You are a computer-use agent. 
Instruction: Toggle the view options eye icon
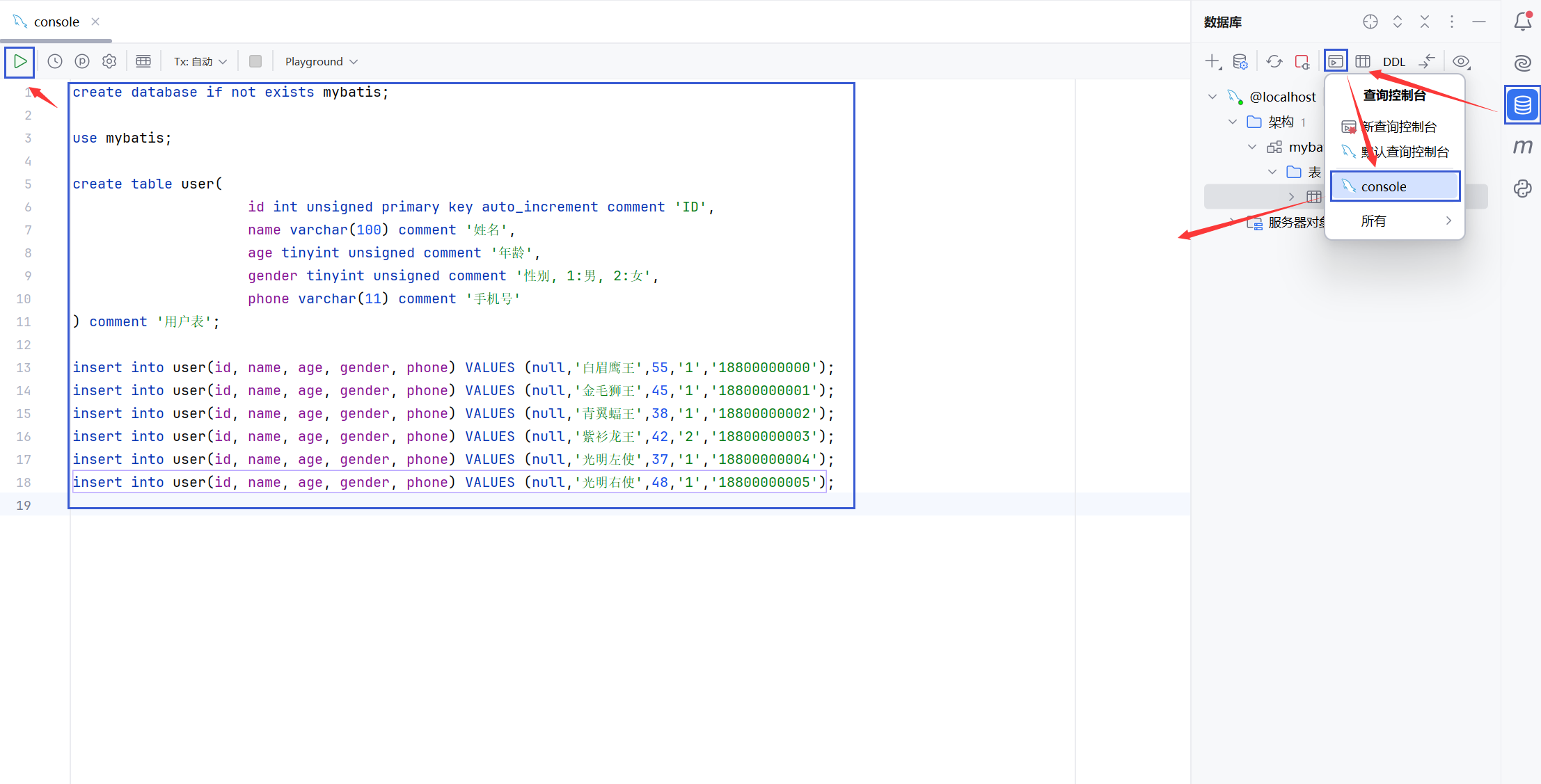pyautogui.click(x=1461, y=61)
